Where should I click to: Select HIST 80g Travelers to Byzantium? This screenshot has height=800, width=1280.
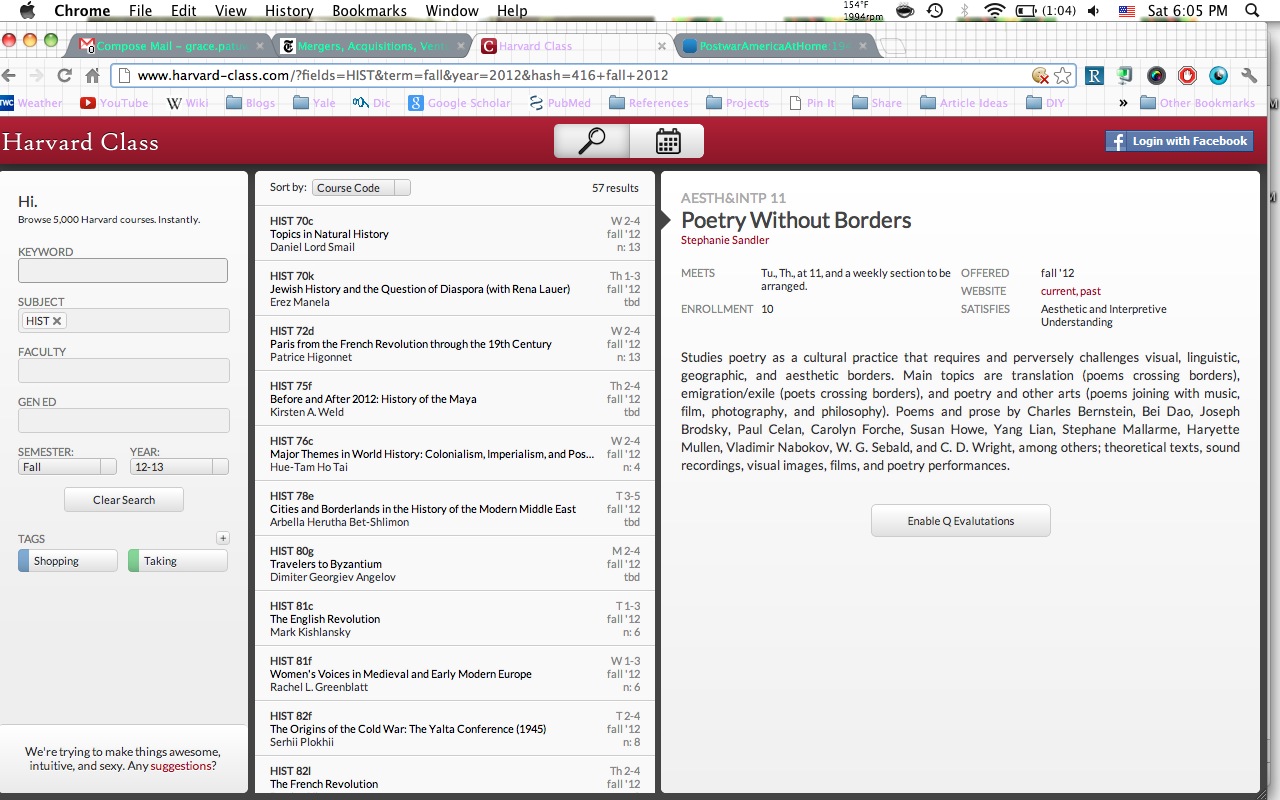(x=455, y=564)
